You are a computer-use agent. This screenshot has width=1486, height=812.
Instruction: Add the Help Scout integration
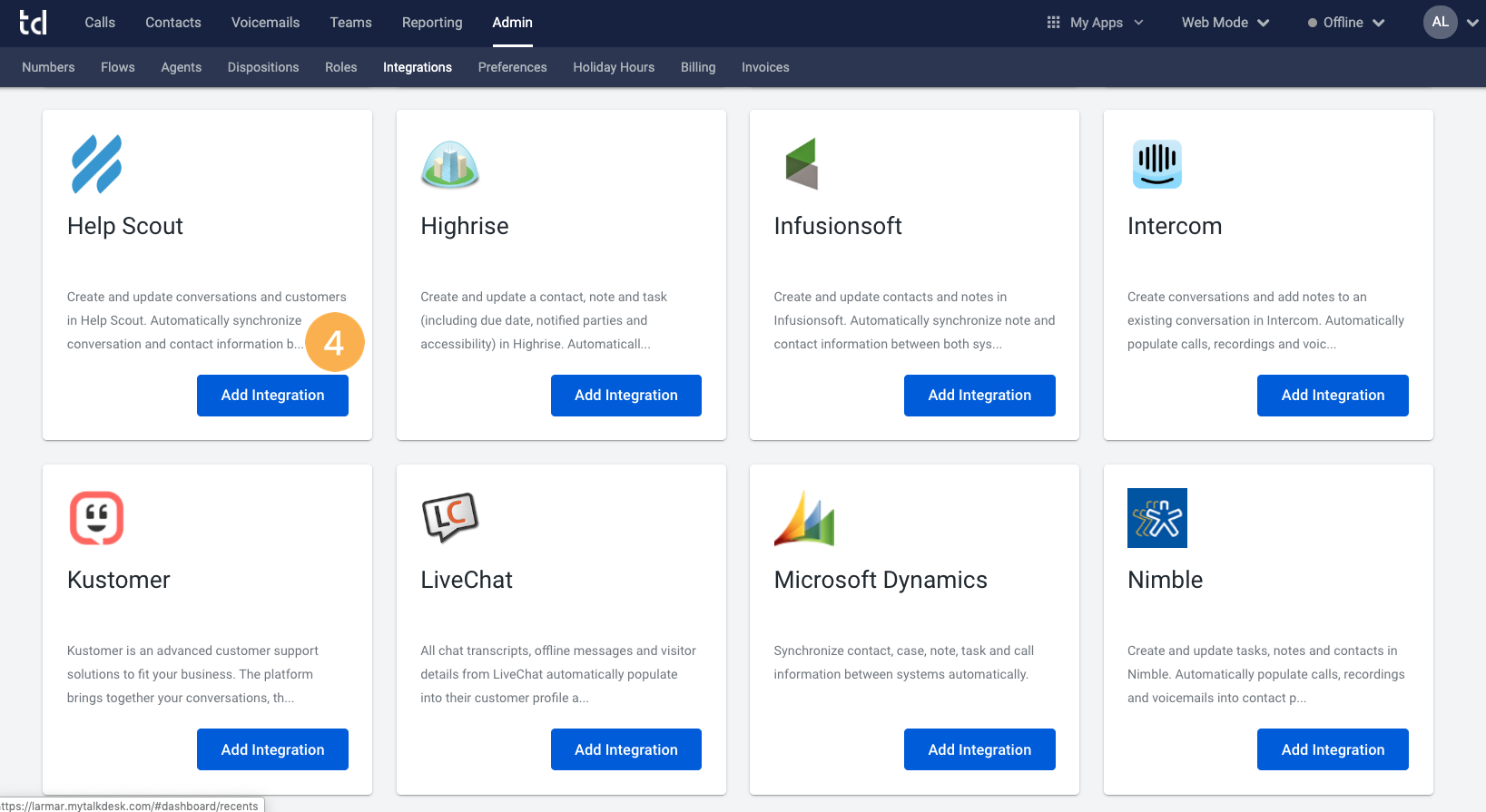click(272, 396)
